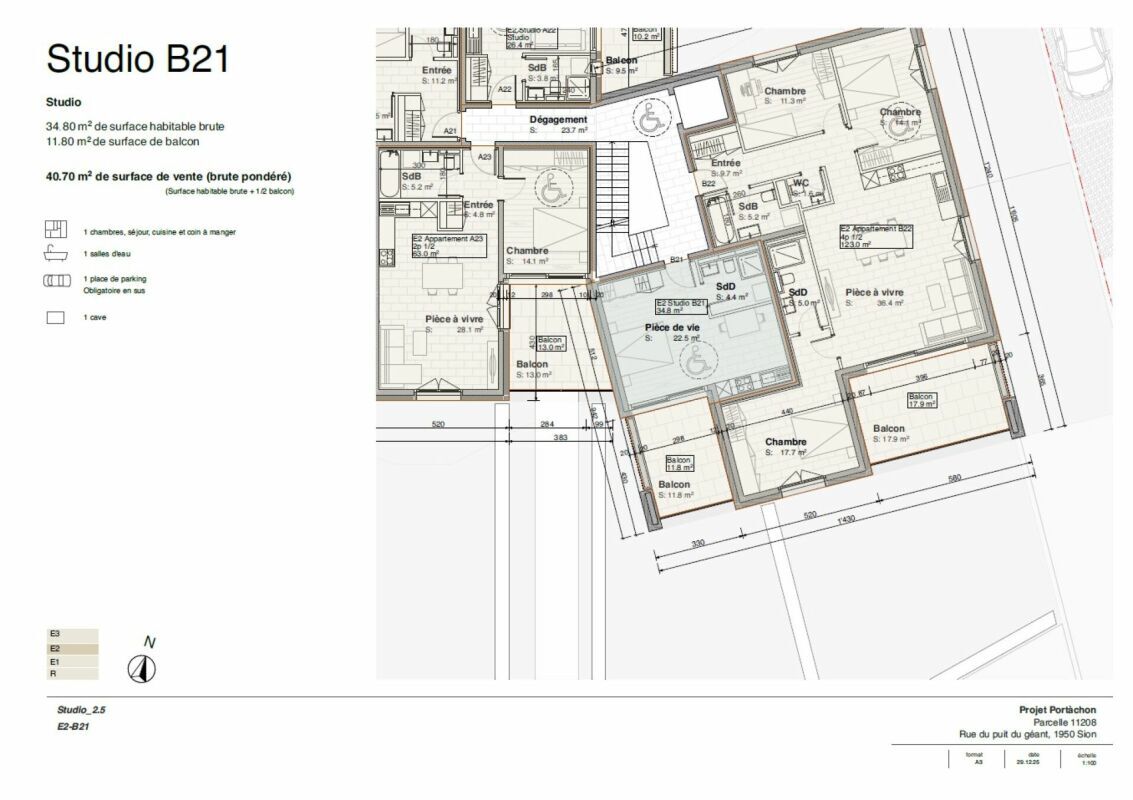The image size is (1133, 800).
Task: Click the Balcon 17.9 m² label box
Action: pyautogui.click(x=920, y=400)
